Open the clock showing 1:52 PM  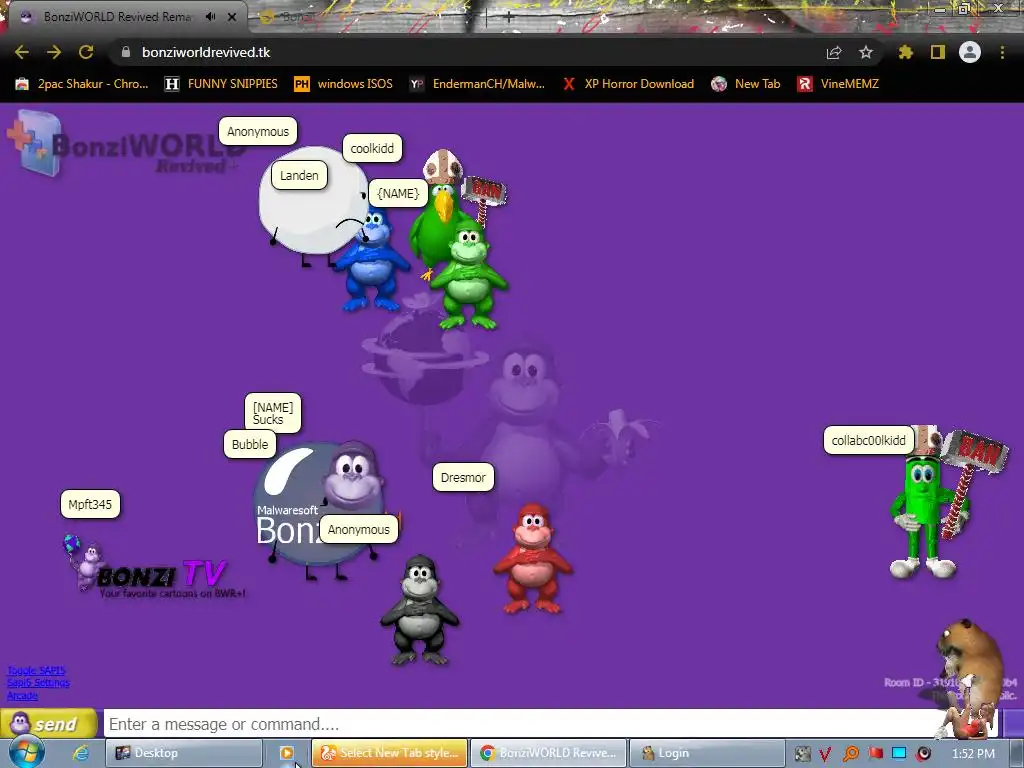pyautogui.click(x=973, y=754)
